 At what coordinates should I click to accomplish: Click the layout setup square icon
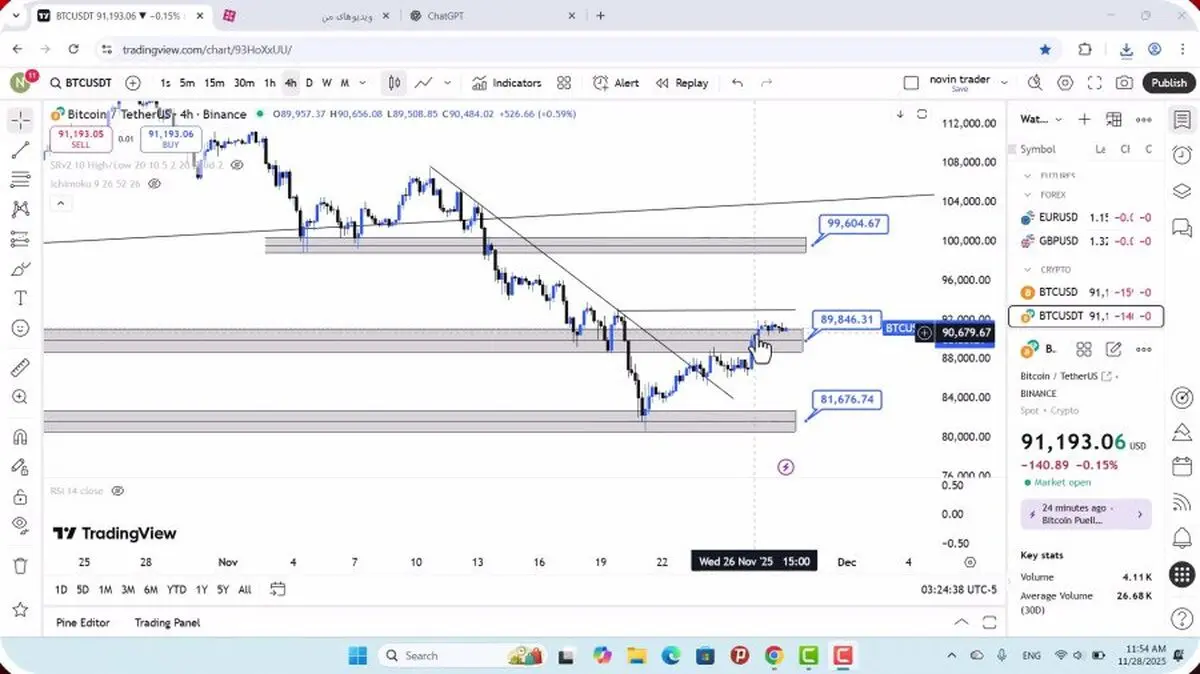[911, 83]
